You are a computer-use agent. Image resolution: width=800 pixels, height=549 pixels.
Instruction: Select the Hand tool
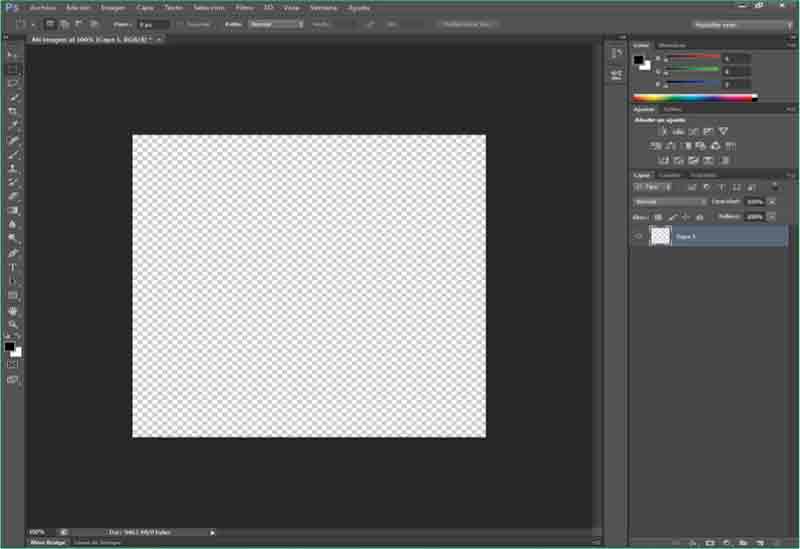click(13, 310)
